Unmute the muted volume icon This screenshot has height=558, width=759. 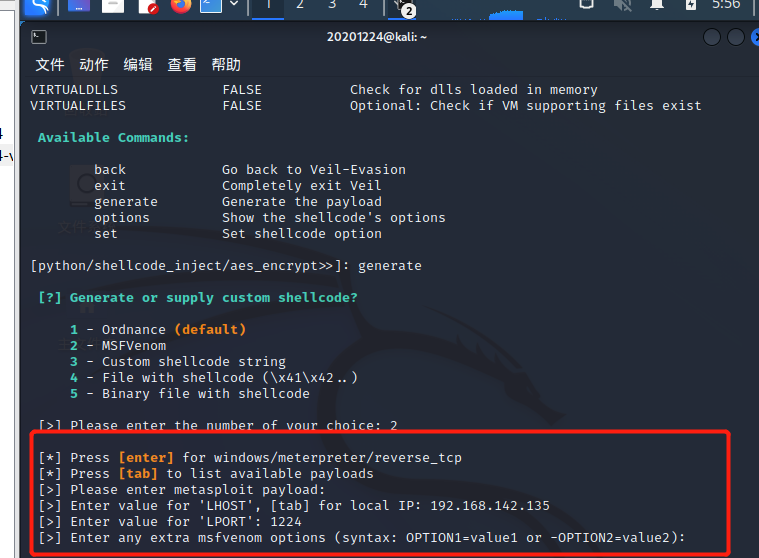pyautogui.click(x=622, y=5)
